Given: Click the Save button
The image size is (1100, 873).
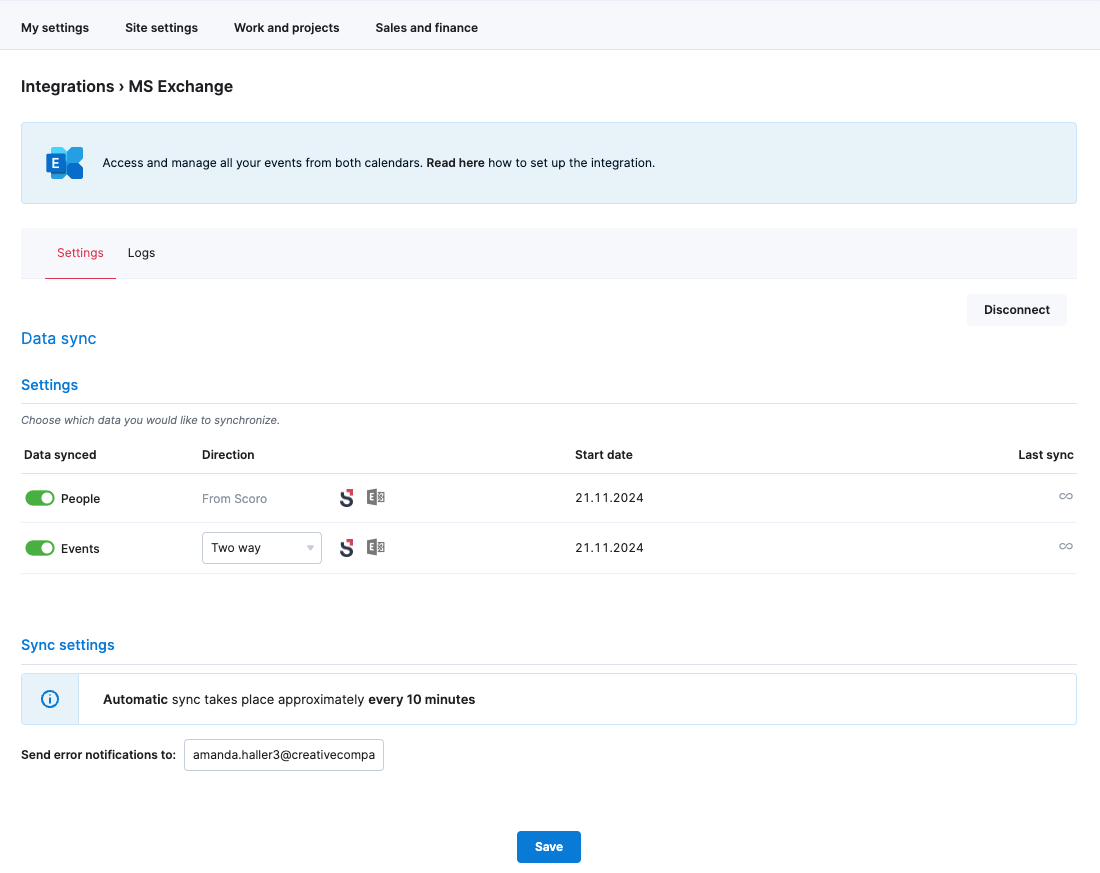Looking at the screenshot, I should coord(549,846).
